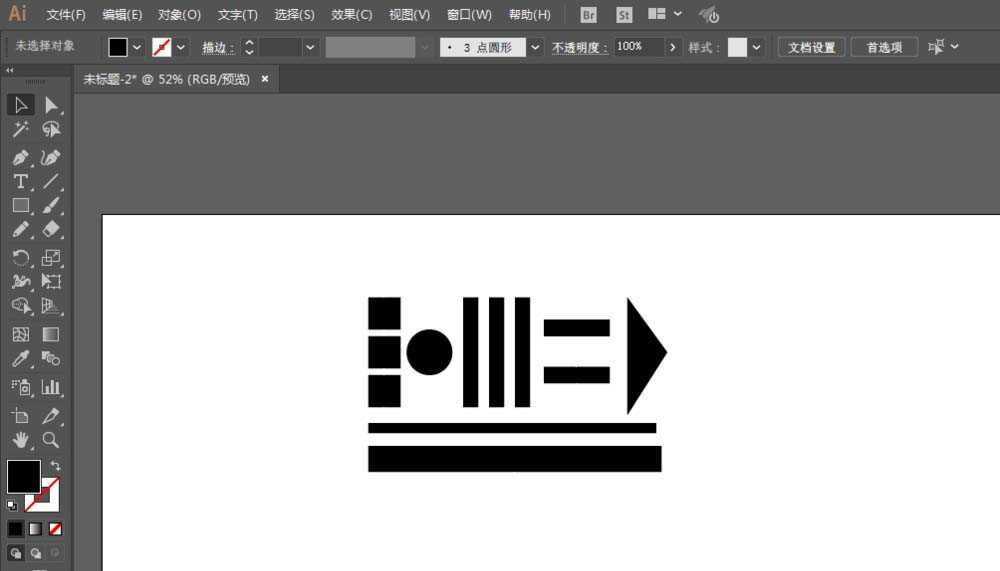Select the Rotate tool
The height and width of the screenshot is (571, 1000).
[20, 258]
